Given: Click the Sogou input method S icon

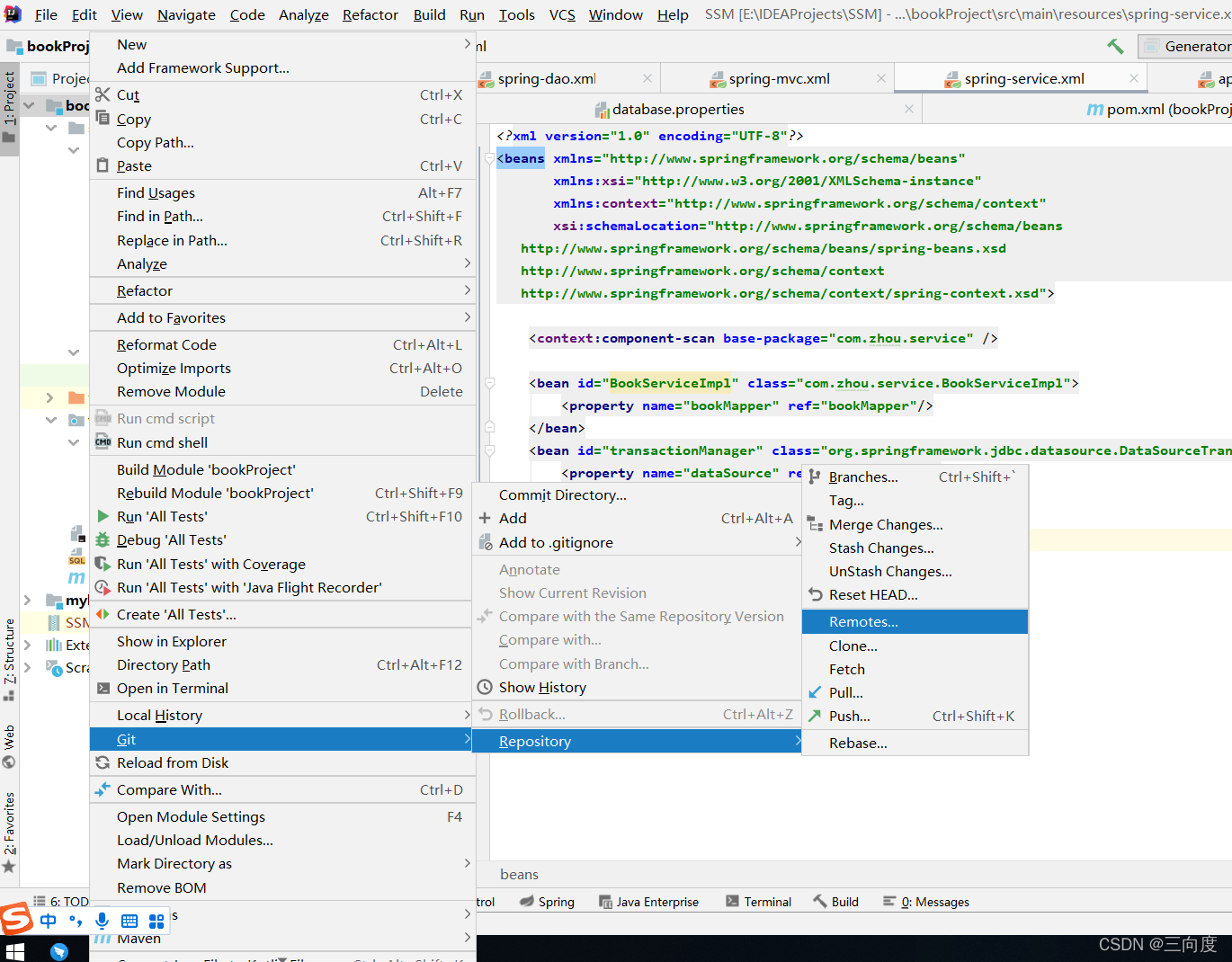Looking at the screenshot, I should click(16, 920).
